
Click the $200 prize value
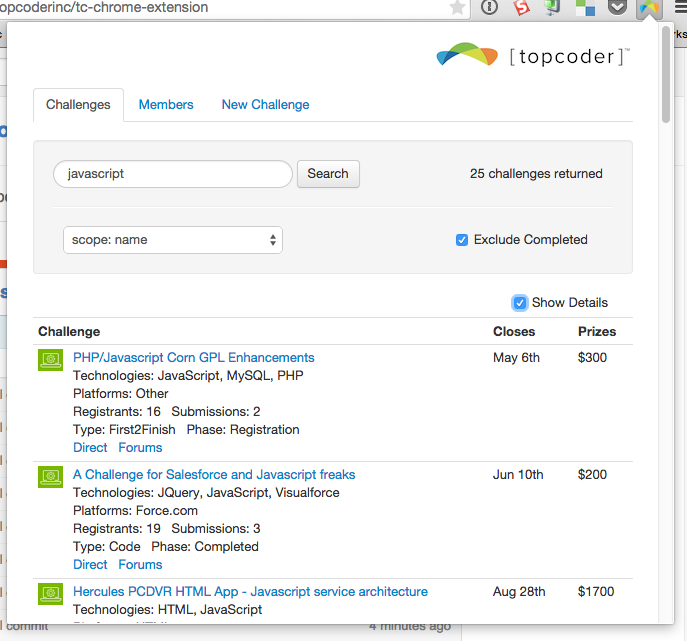coord(592,475)
